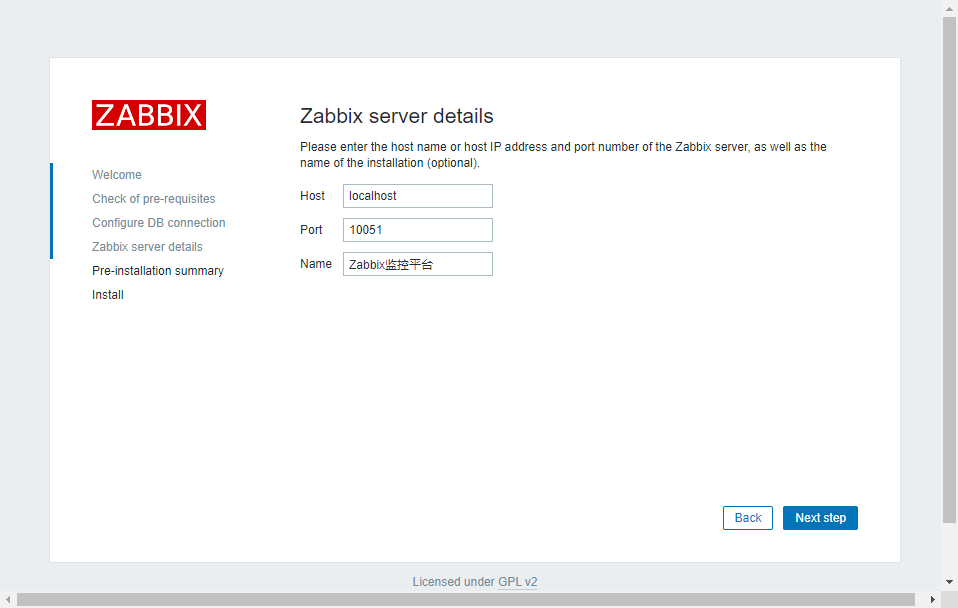Click the scroll down arrow

949,582
